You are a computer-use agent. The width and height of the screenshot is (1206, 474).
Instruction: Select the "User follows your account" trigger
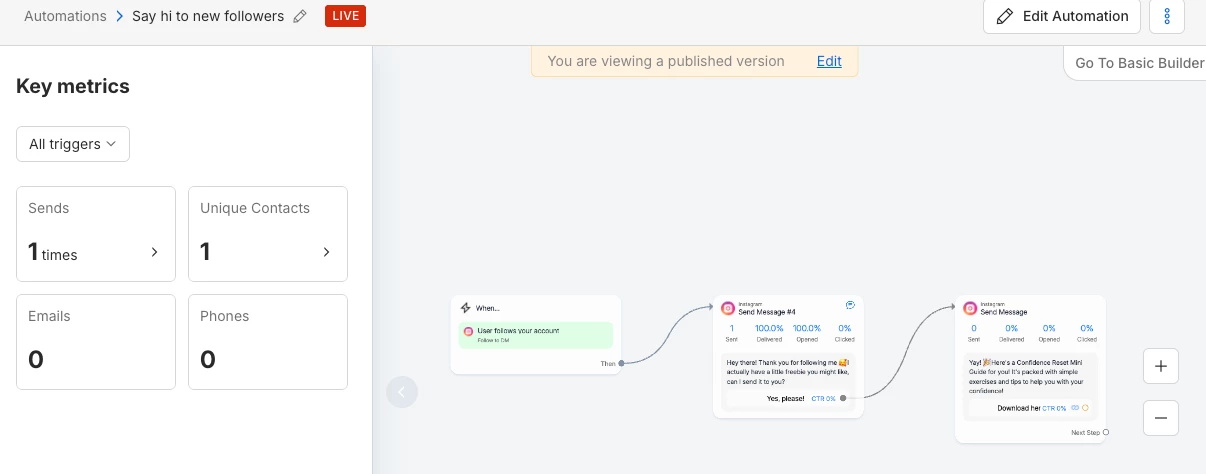tap(535, 334)
